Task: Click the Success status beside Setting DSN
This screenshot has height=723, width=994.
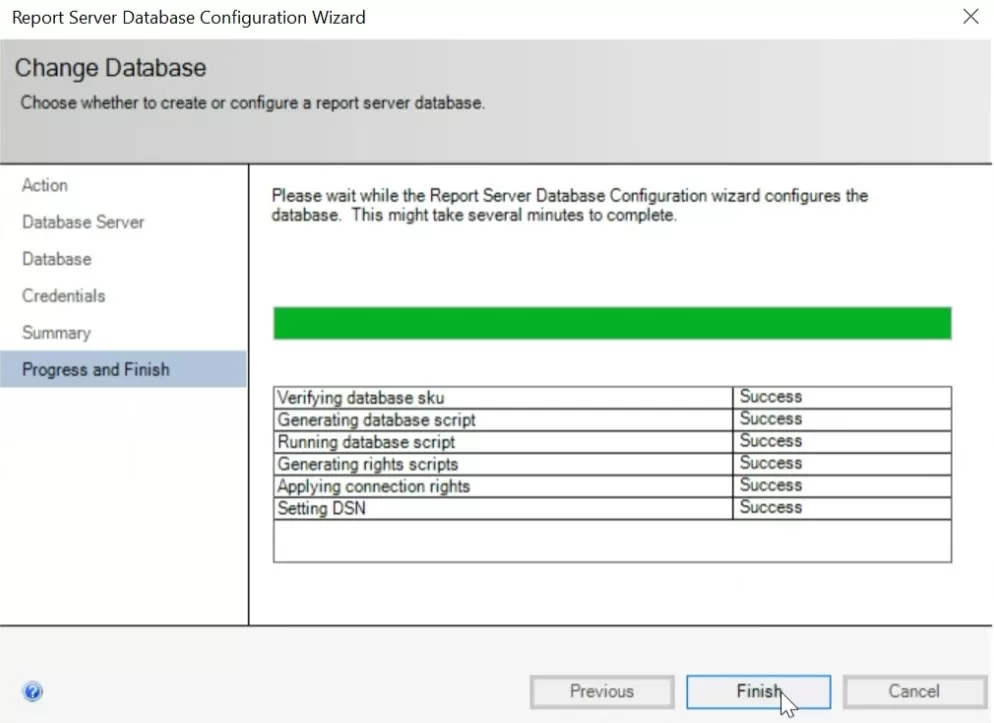Action: point(770,508)
